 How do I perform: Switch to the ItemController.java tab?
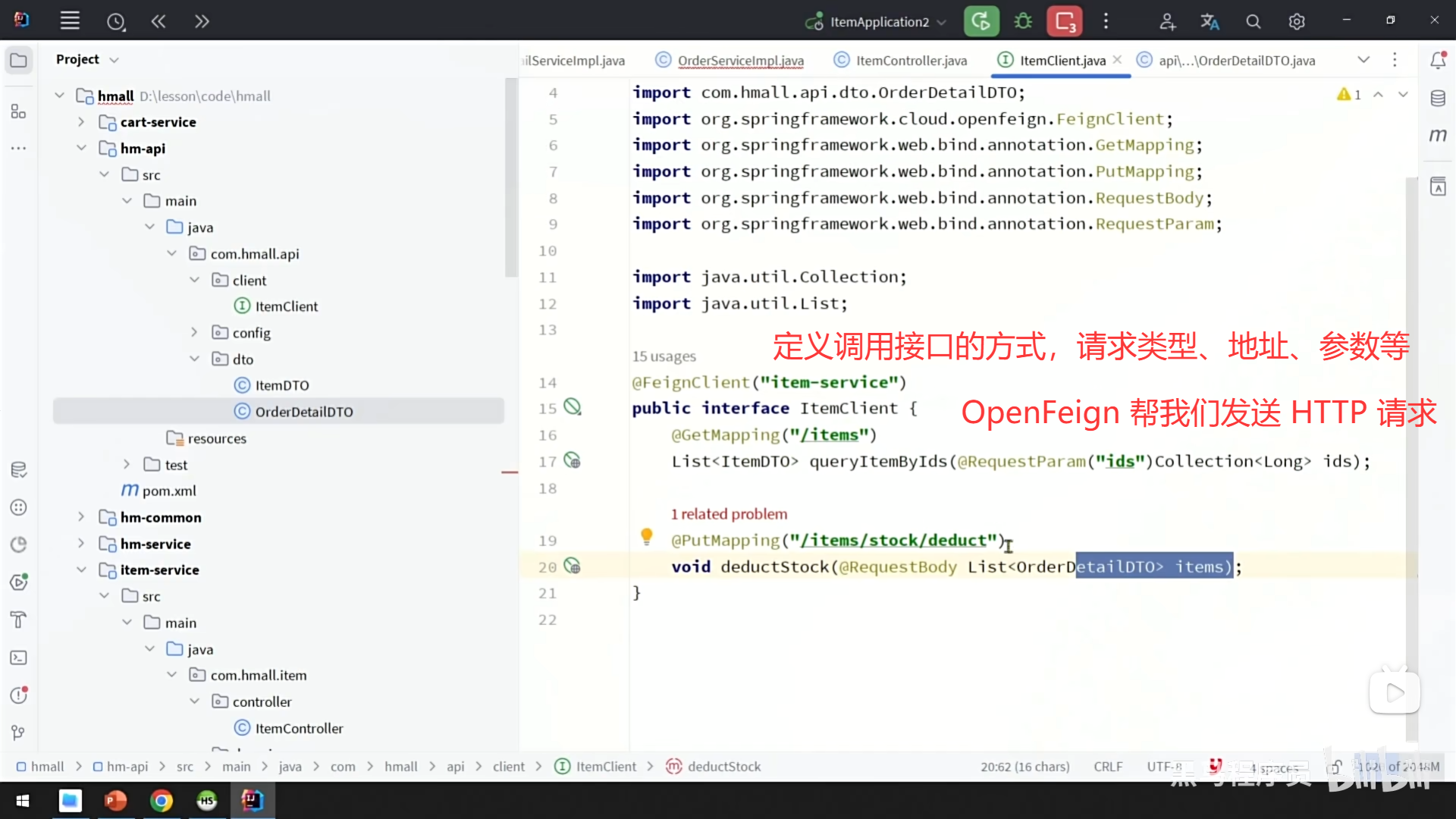click(x=910, y=61)
